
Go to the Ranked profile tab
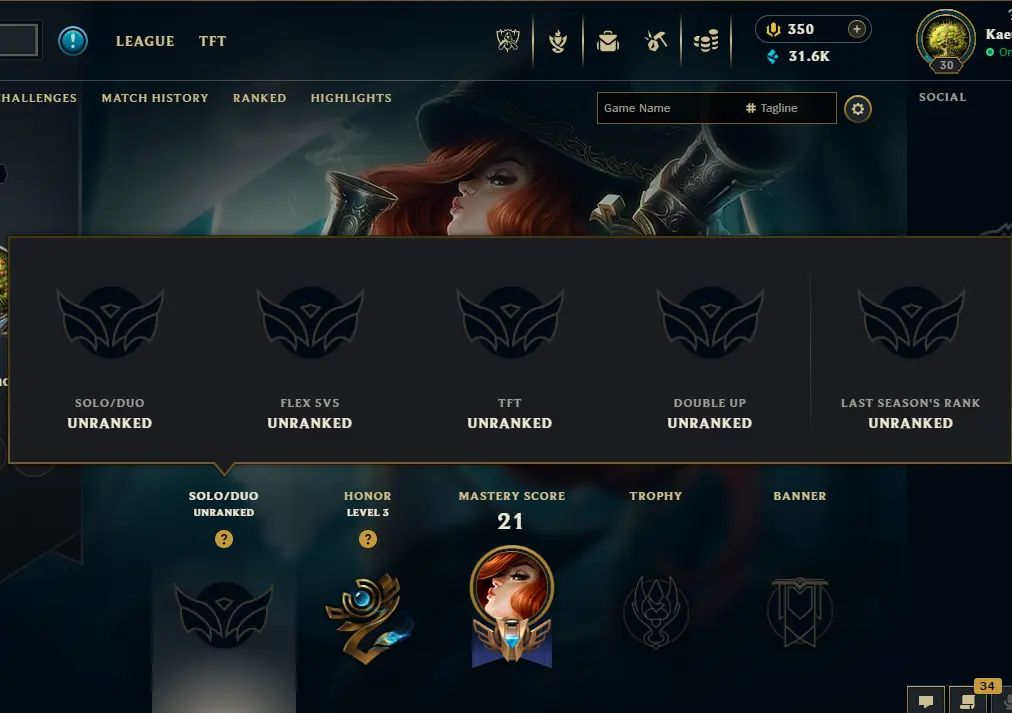coord(259,98)
